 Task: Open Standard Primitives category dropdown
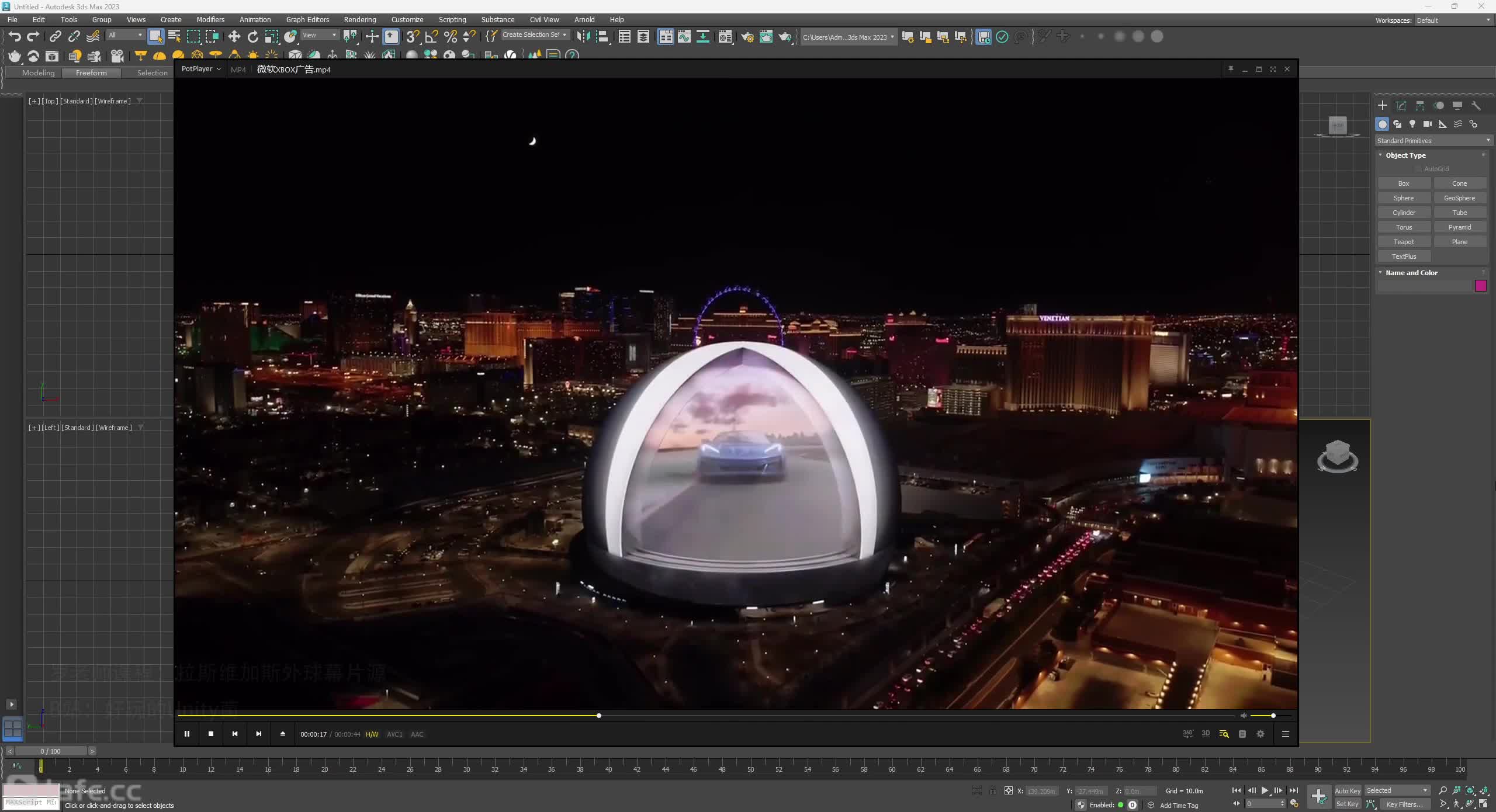pos(1433,141)
